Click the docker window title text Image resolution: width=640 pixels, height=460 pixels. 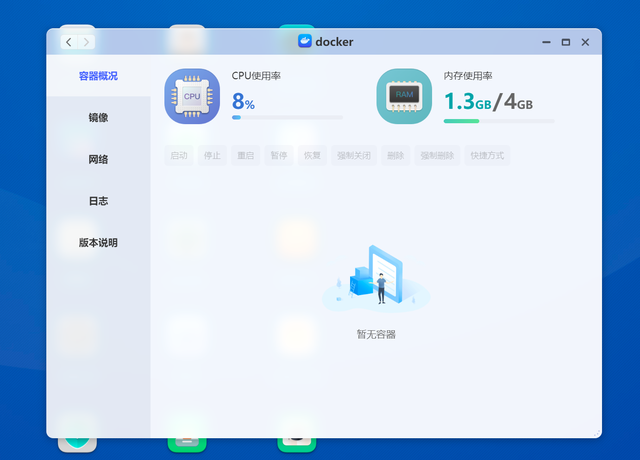(334, 42)
